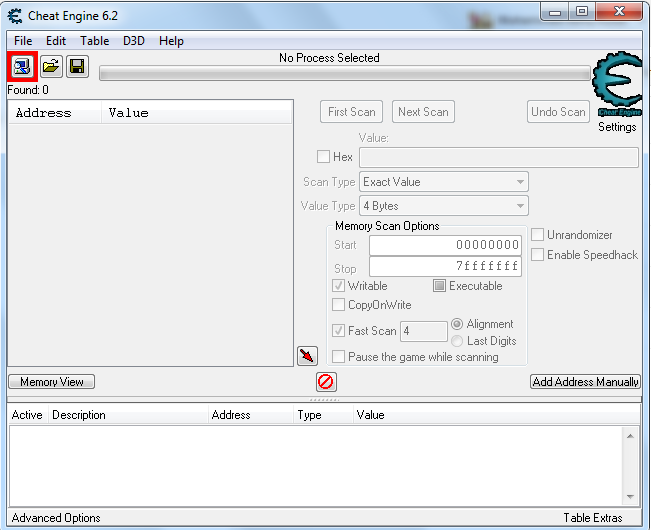Toggle the Writable checkbox
This screenshot has height=530, width=651.
tap(338, 286)
